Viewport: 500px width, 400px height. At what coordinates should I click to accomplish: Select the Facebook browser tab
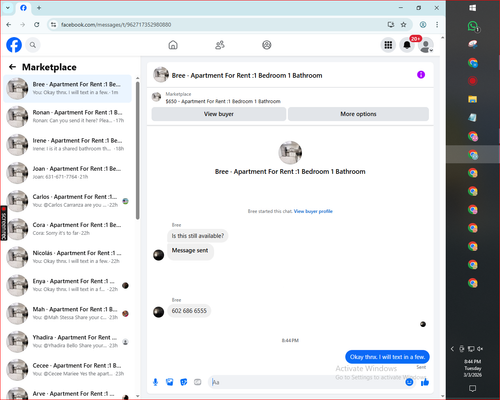(x=23, y=8)
